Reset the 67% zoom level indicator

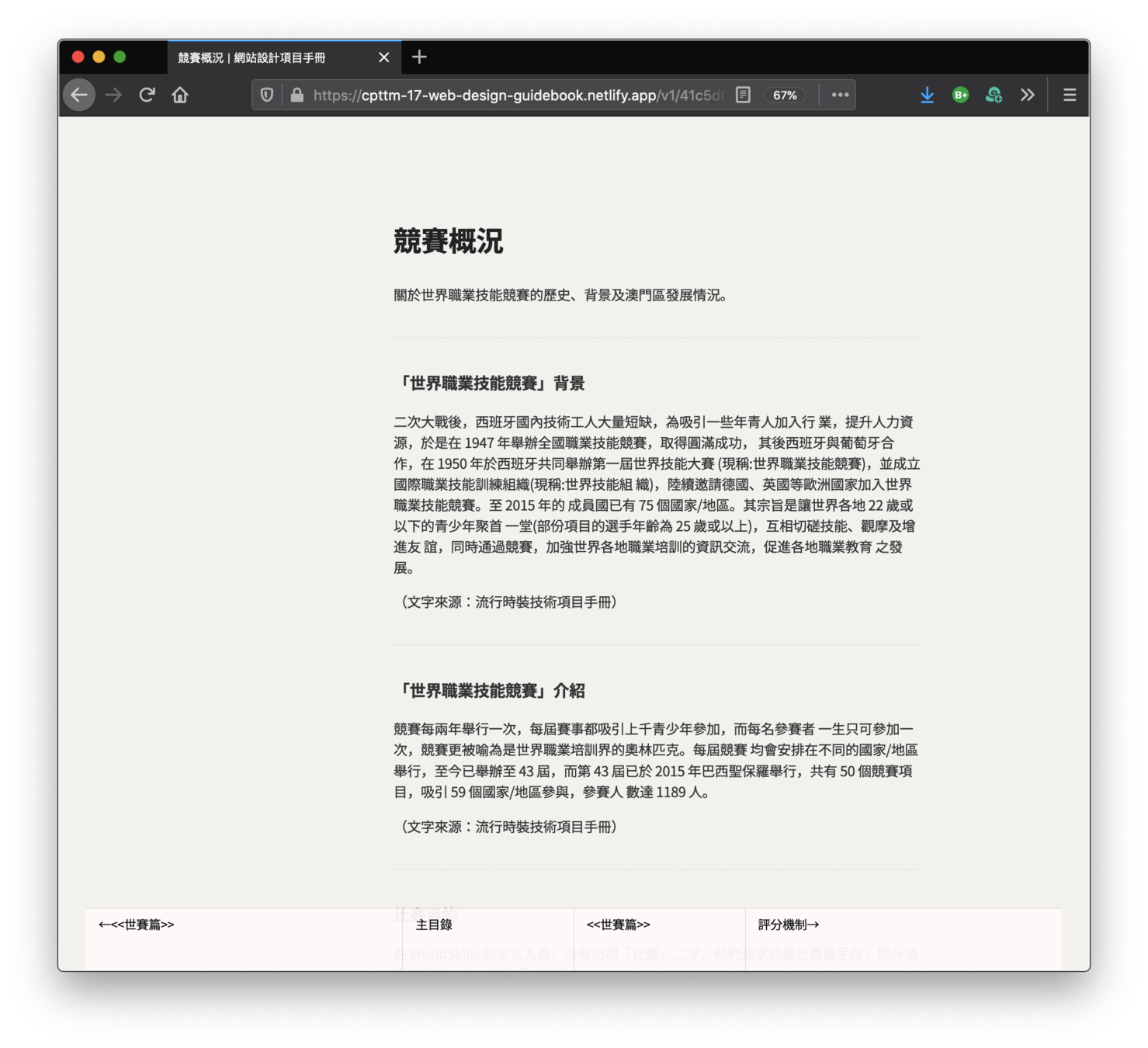pyautogui.click(x=785, y=95)
